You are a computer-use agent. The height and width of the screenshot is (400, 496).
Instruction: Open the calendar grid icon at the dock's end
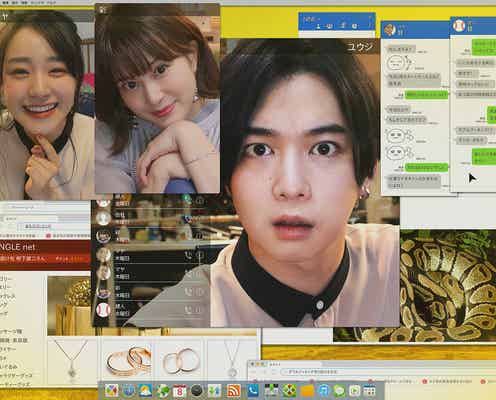pyautogui.click(x=369, y=390)
